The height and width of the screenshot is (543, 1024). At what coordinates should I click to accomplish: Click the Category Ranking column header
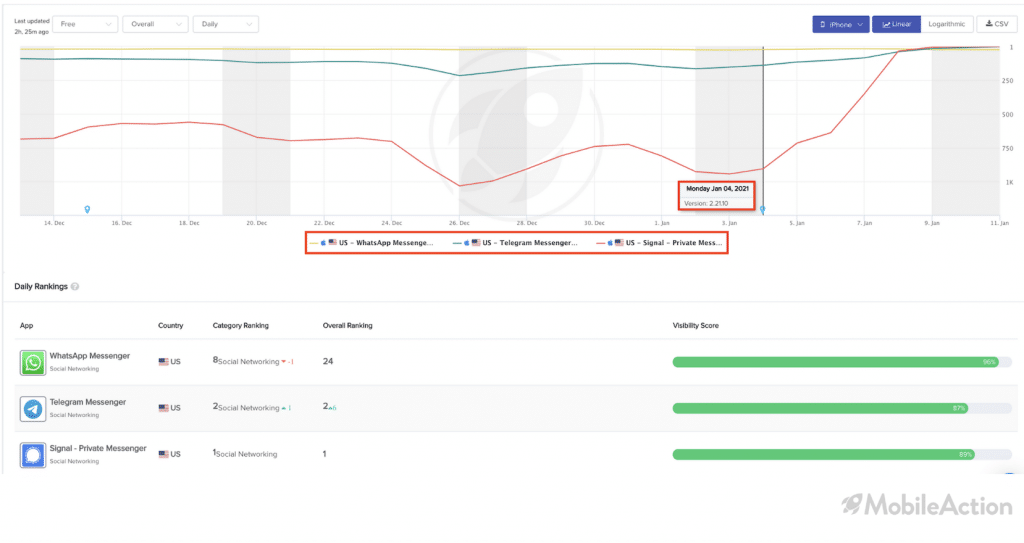pyautogui.click(x=240, y=325)
